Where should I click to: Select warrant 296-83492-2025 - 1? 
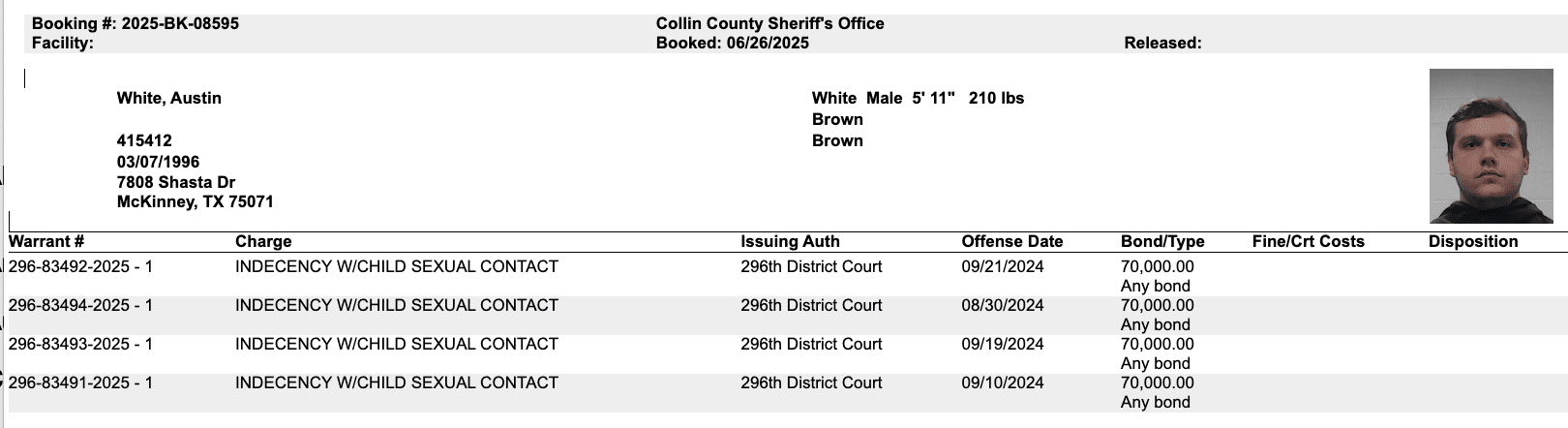(x=80, y=266)
